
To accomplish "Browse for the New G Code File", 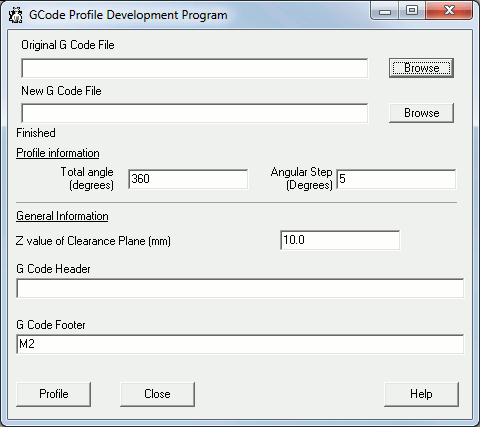I will 421,113.
